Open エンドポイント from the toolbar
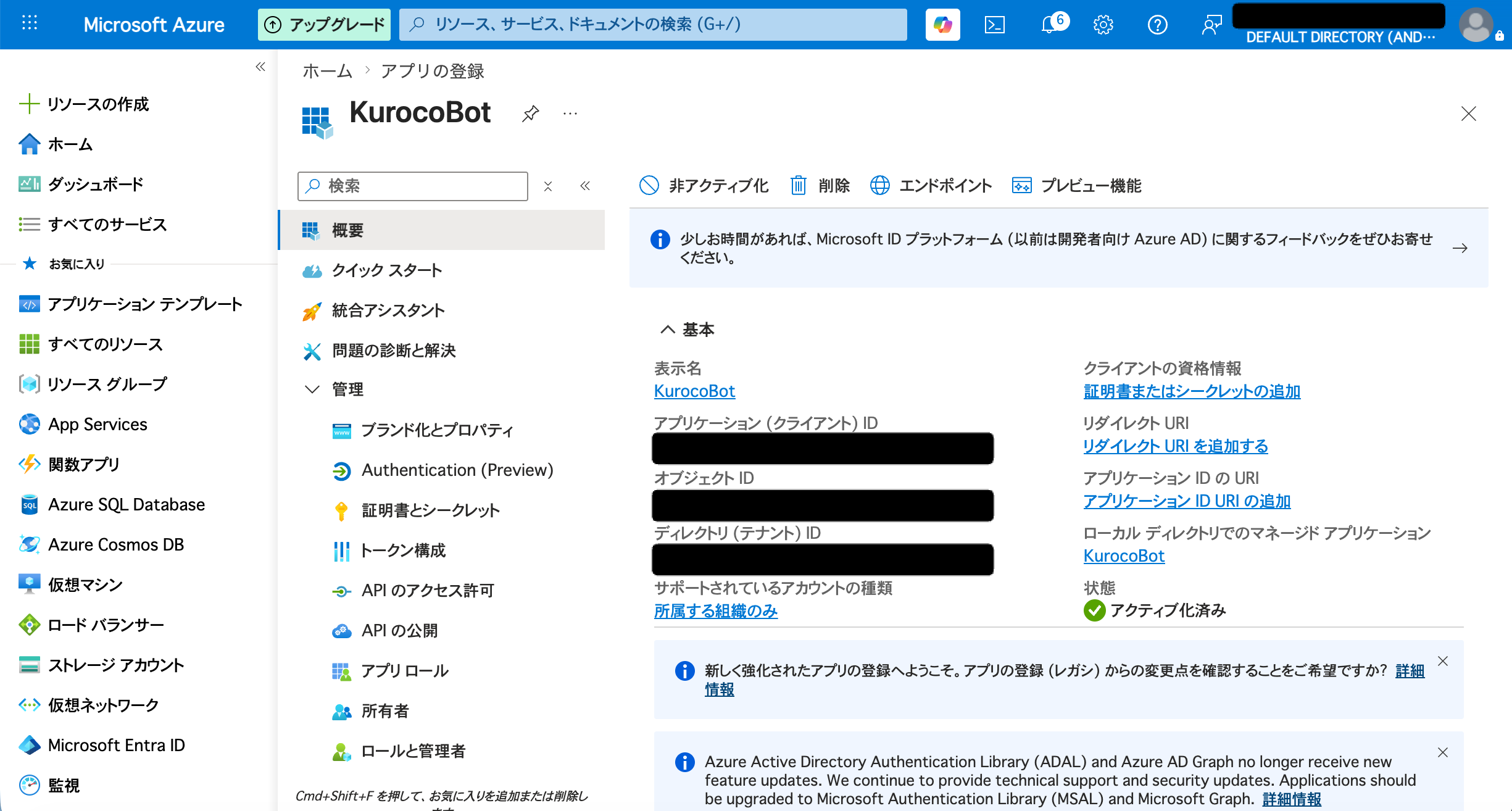This screenshot has height=811, width=1512. 931,185
